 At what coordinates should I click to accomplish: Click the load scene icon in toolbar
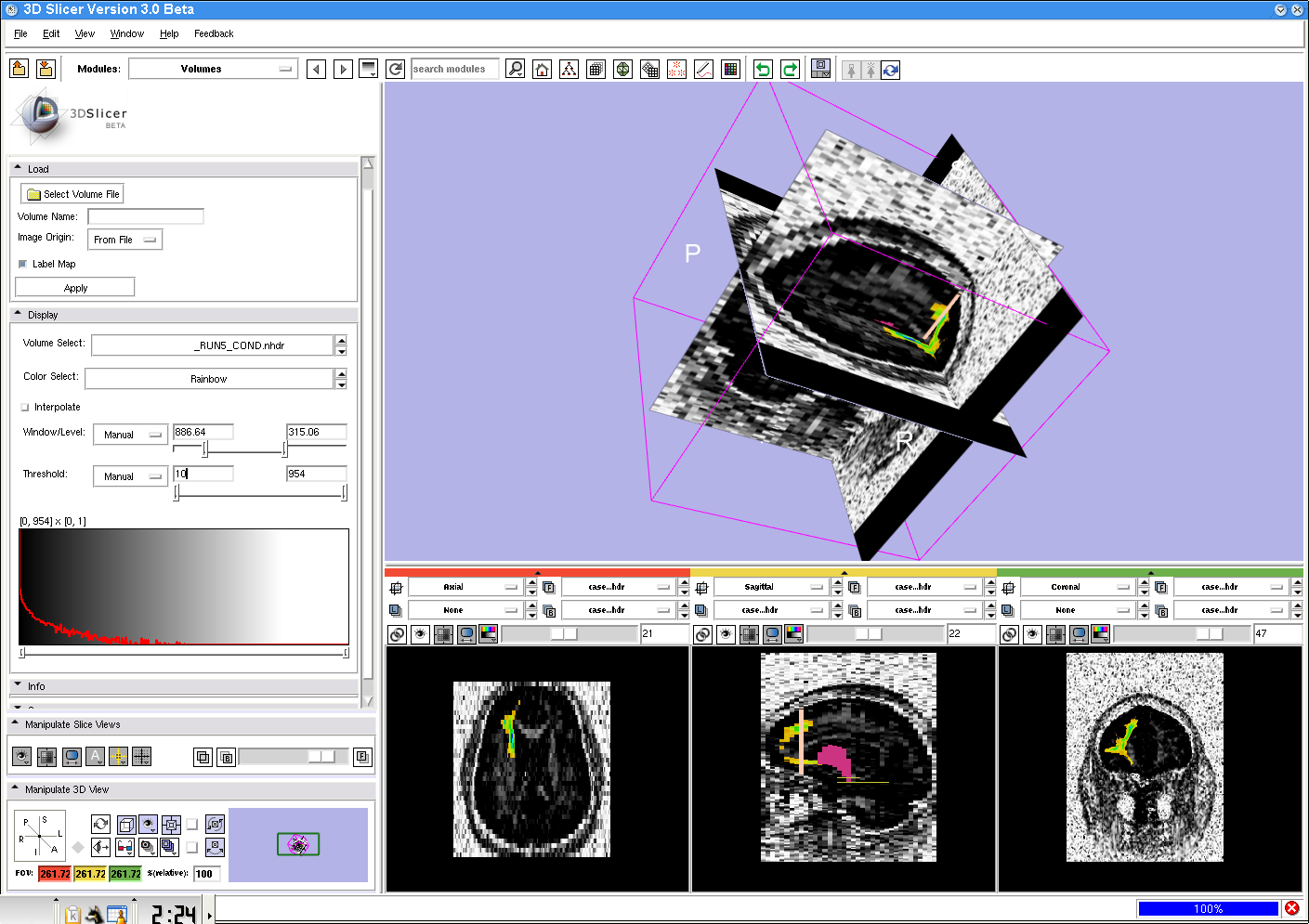tap(19, 69)
